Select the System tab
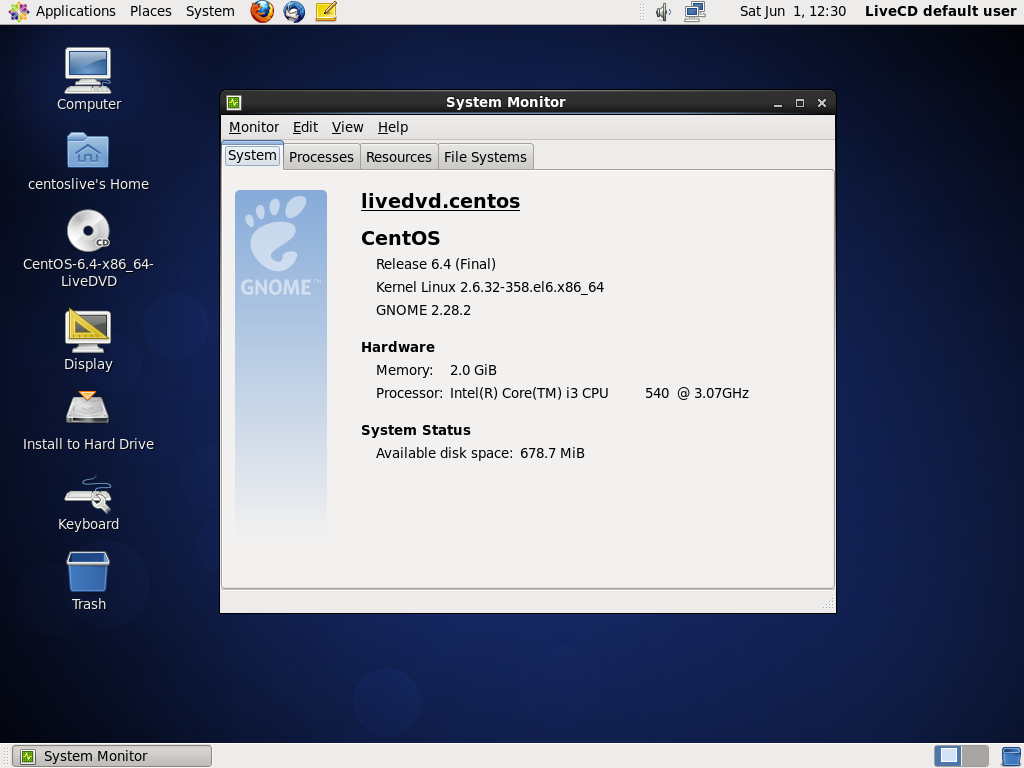The width and height of the screenshot is (1024, 768). coord(252,155)
